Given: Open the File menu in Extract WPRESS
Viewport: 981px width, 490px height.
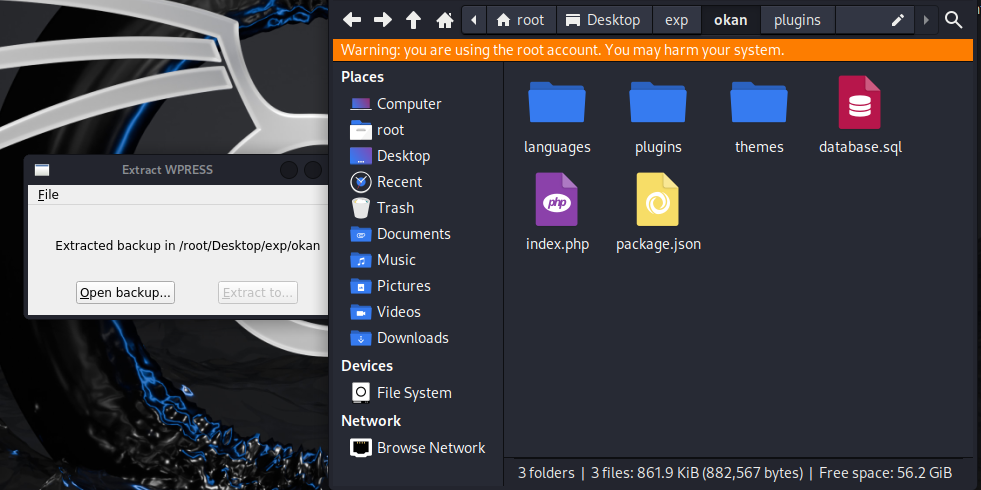Looking at the screenshot, I should (48, 195).
